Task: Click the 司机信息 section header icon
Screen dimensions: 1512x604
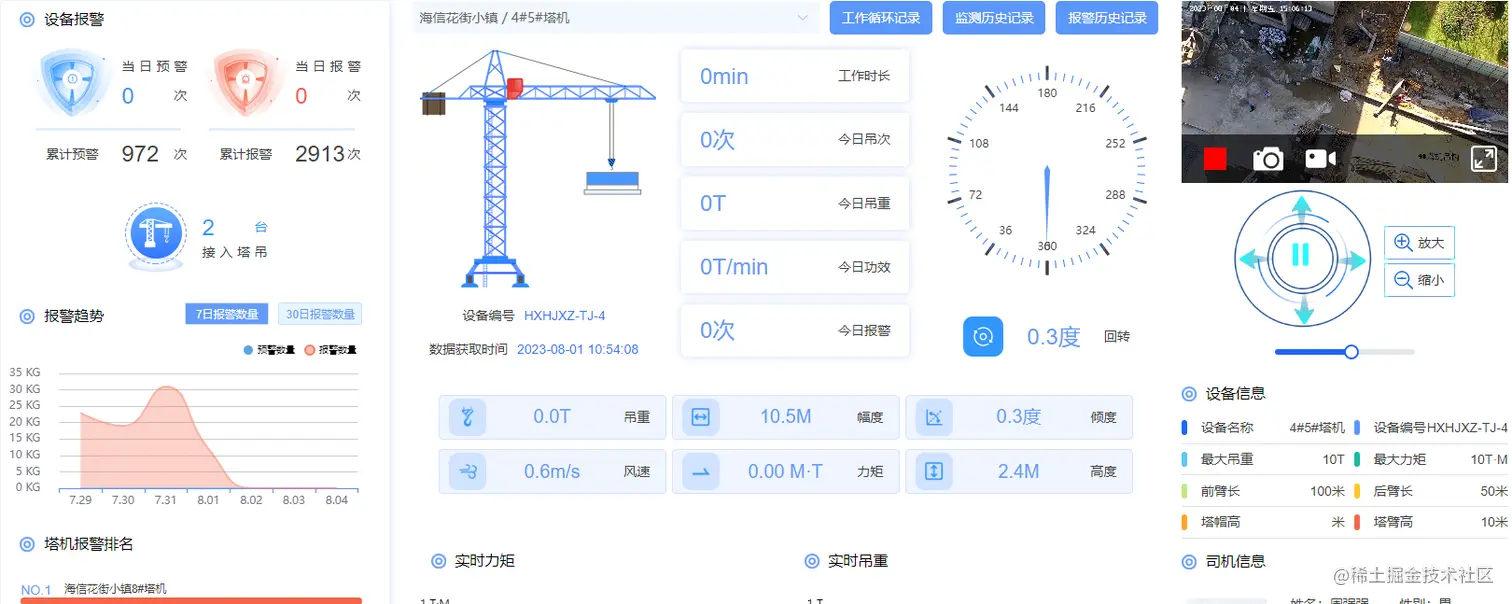Action: tap(1189, 562)
